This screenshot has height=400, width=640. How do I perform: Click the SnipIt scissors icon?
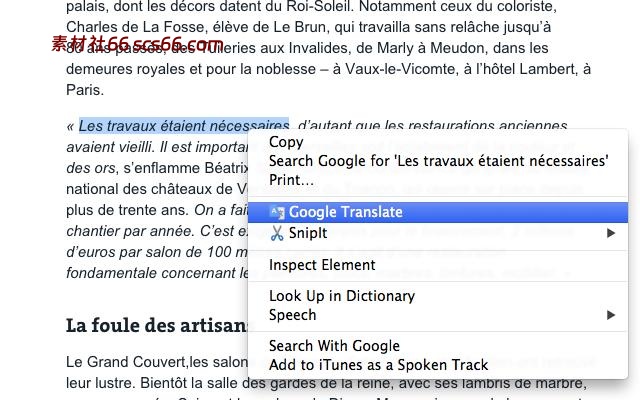pos(278,233)
